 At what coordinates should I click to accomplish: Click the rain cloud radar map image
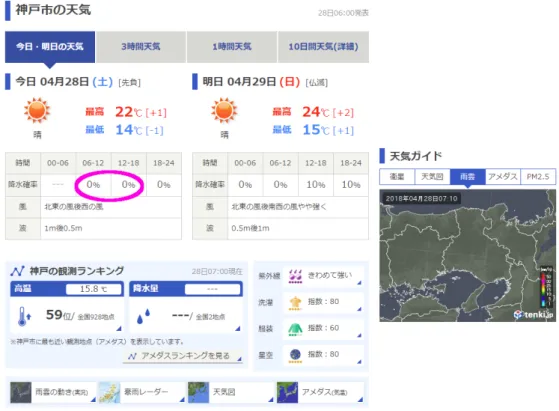[x=467, y=255]
